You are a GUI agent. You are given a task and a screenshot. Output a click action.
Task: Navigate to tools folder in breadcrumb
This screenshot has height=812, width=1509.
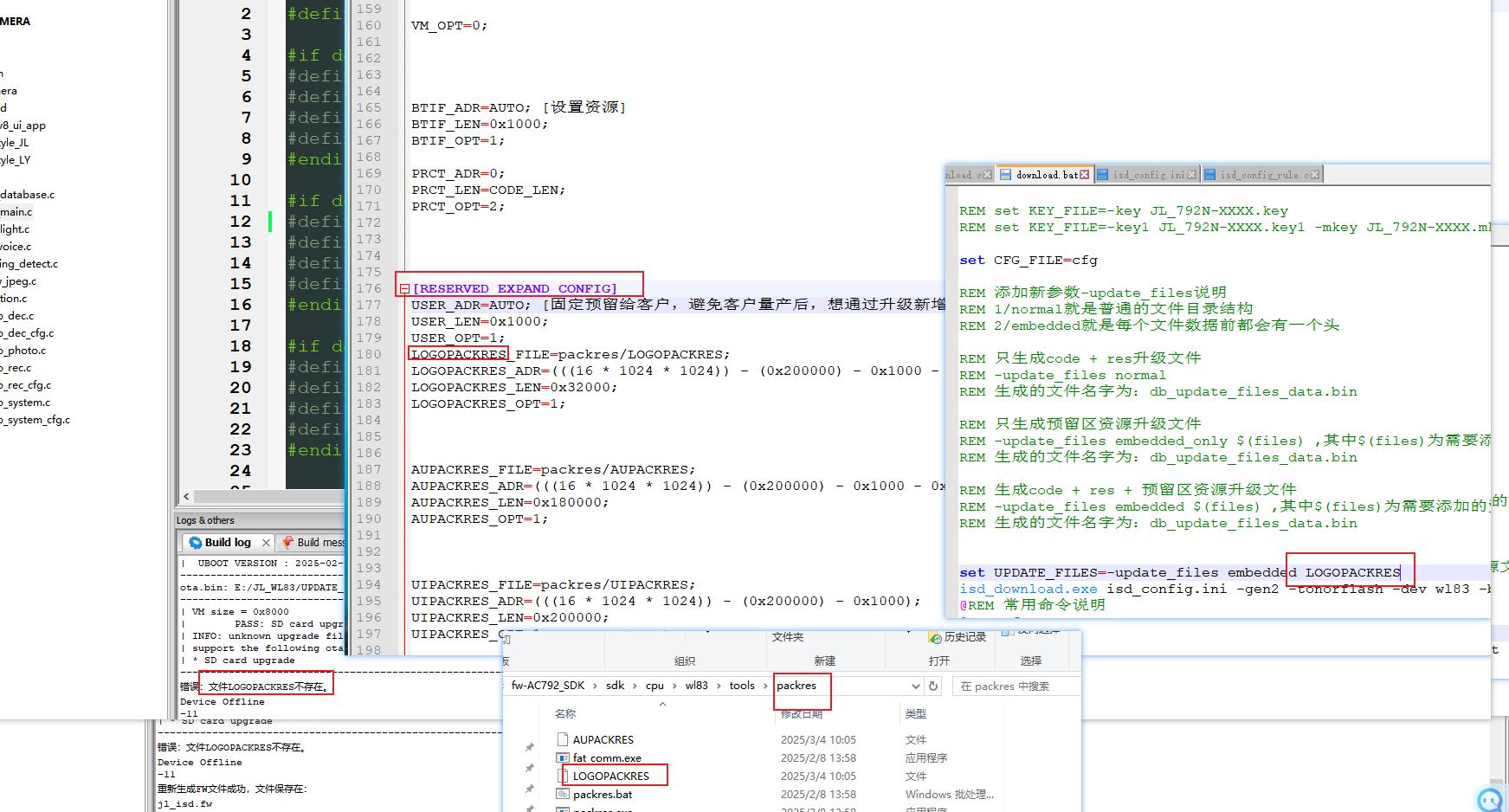click(x=742, y=686)
